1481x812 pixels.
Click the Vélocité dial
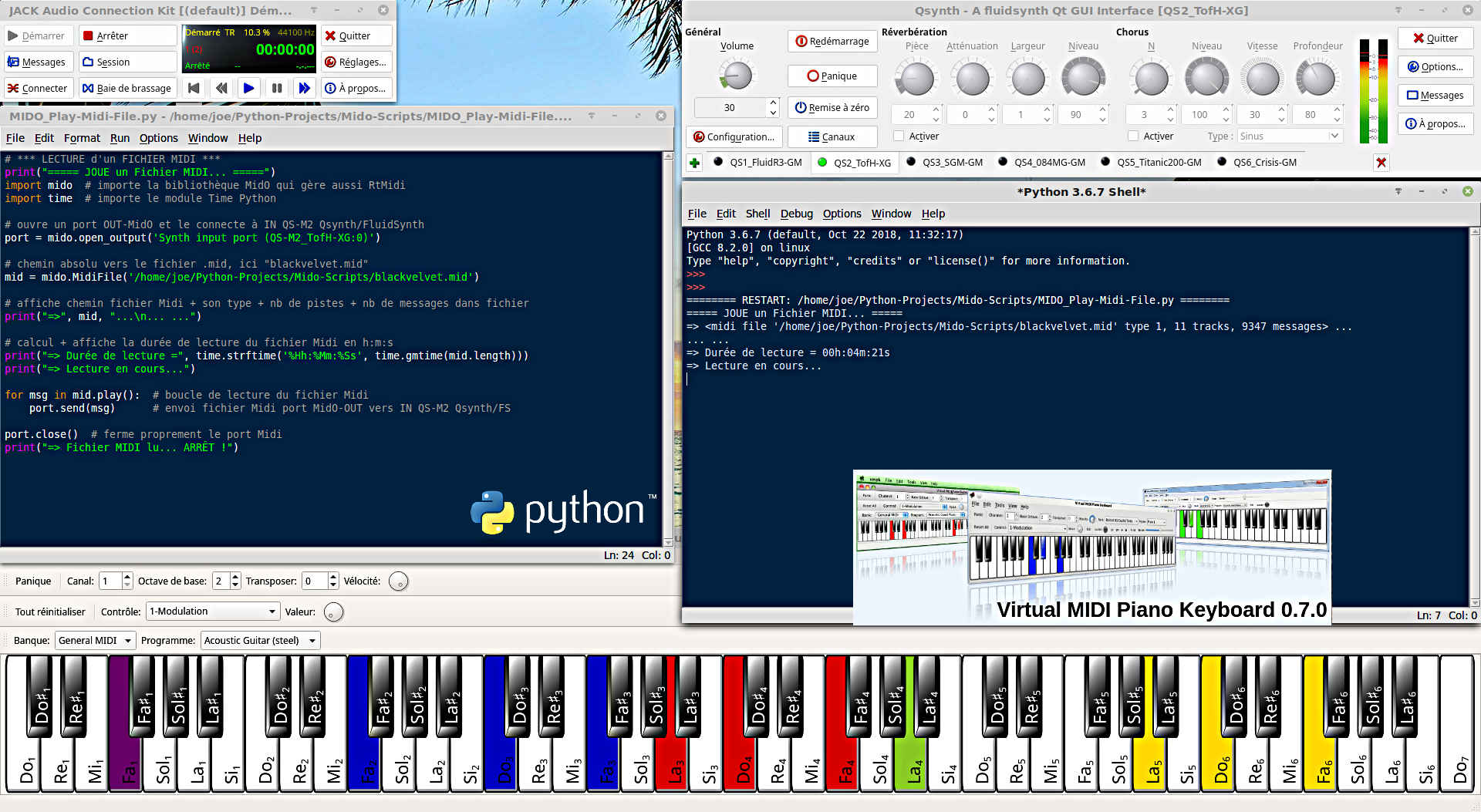click(398, 581)
